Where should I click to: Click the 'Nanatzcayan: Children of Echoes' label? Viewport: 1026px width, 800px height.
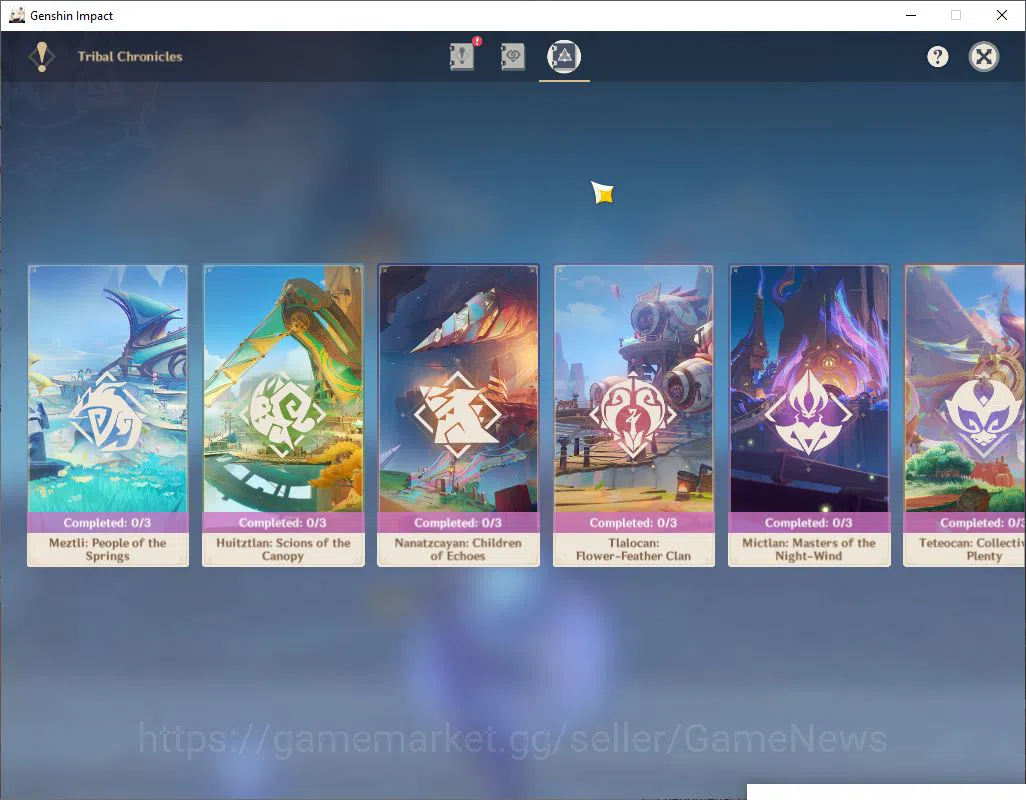pos(458,549)
